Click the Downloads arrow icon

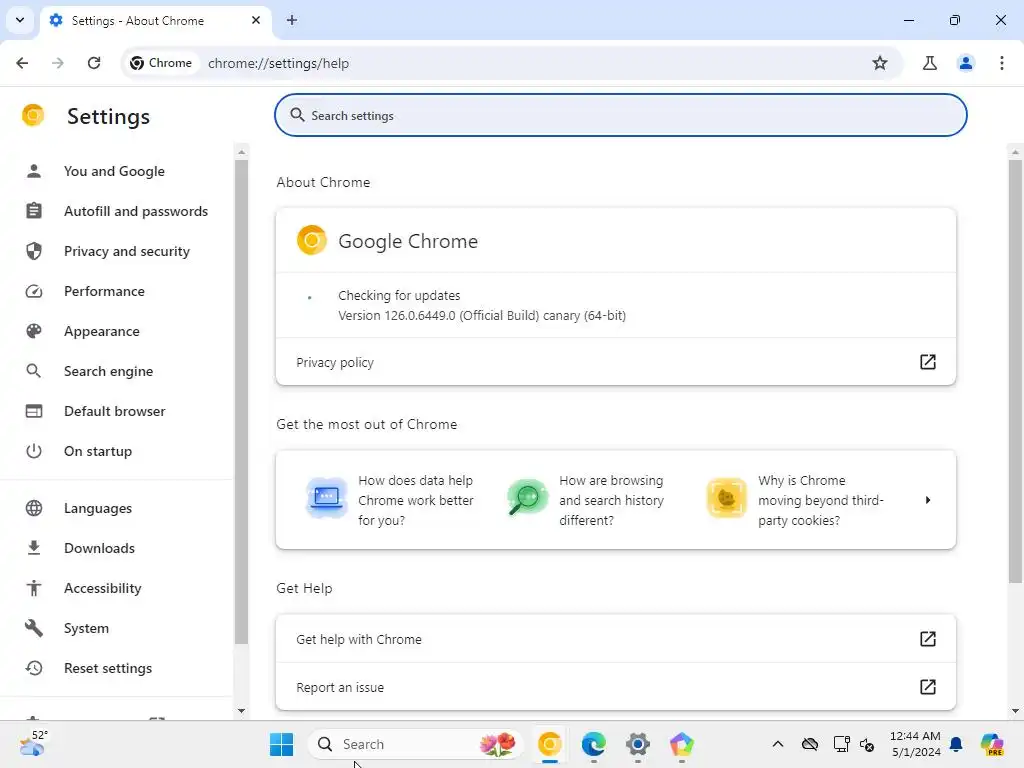[34, 548]
